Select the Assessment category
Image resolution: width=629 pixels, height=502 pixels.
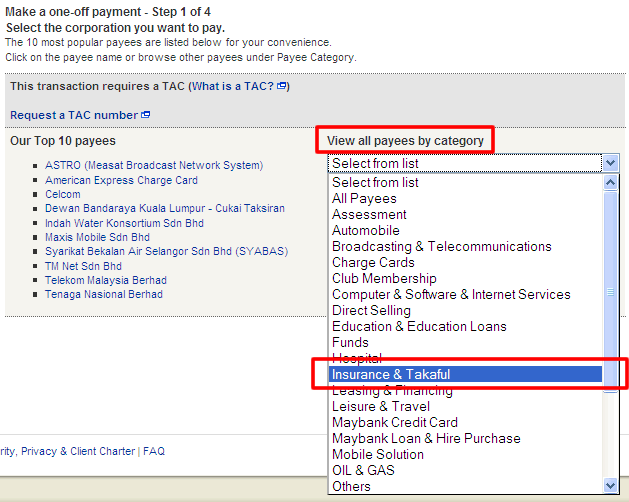point(465,215)
